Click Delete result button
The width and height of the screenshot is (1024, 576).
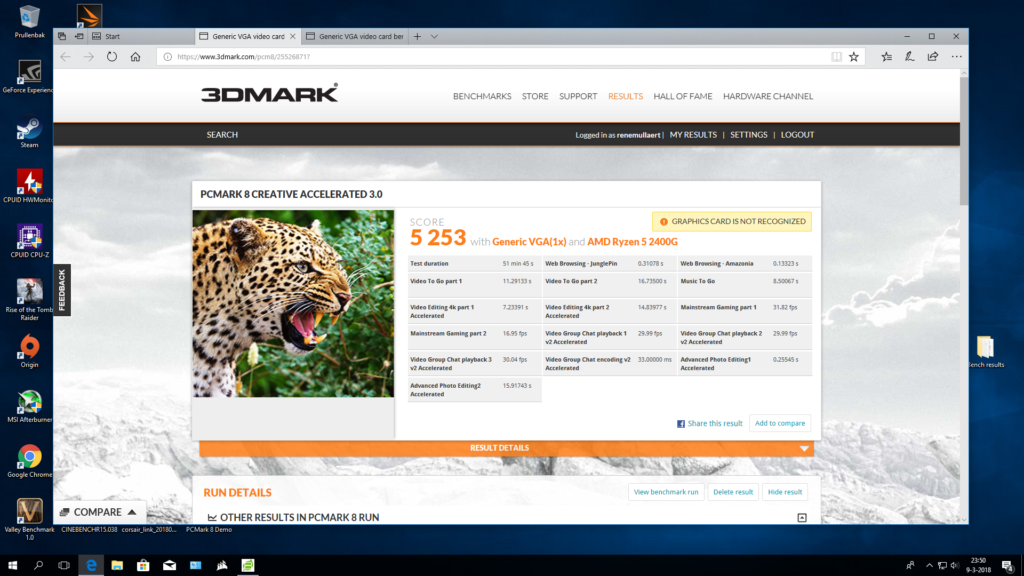tap(733, 492)
